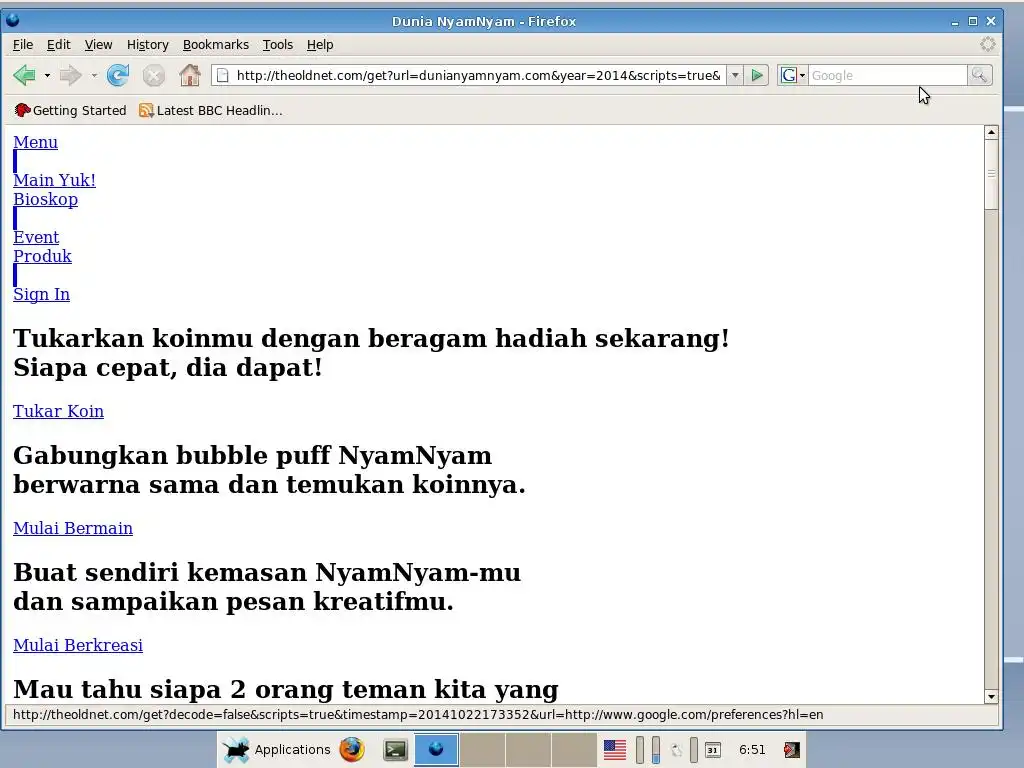Switch to the fourth workspace in pager

click(x=573, y=750)
